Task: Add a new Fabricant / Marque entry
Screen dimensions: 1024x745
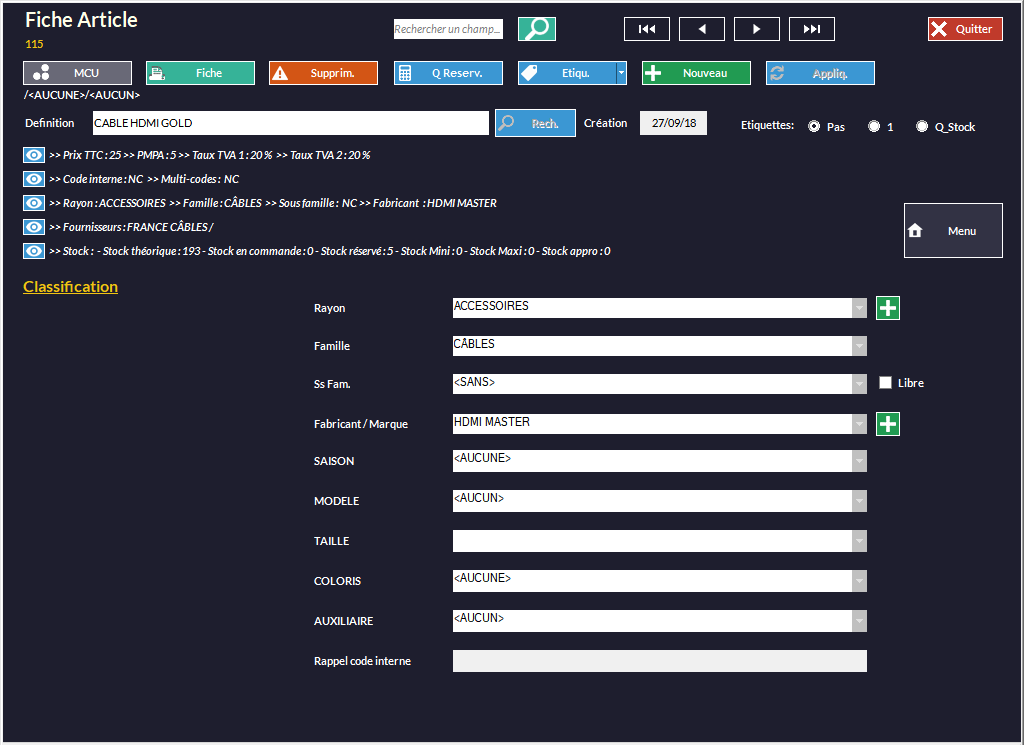Action: click(888, 424)
